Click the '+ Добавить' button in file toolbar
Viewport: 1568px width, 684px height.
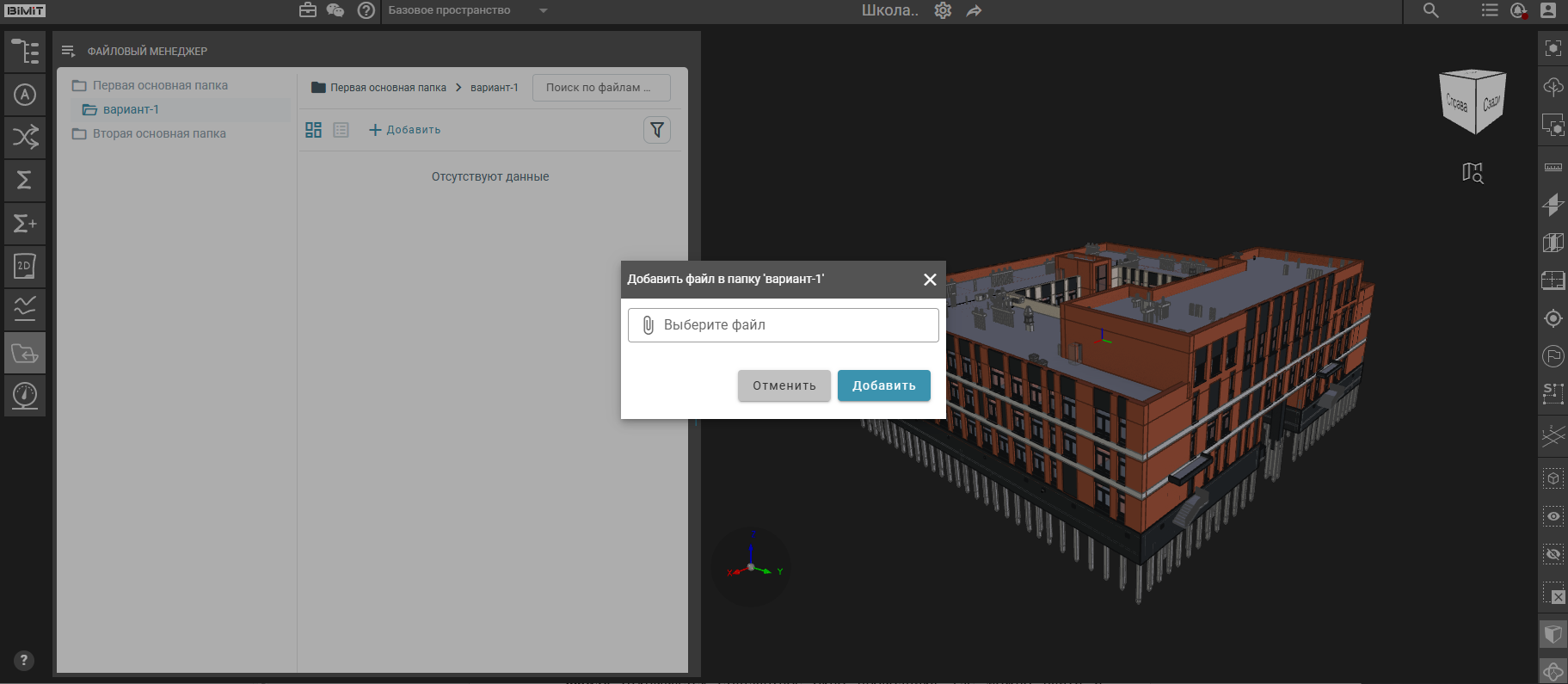click(405, 130)
